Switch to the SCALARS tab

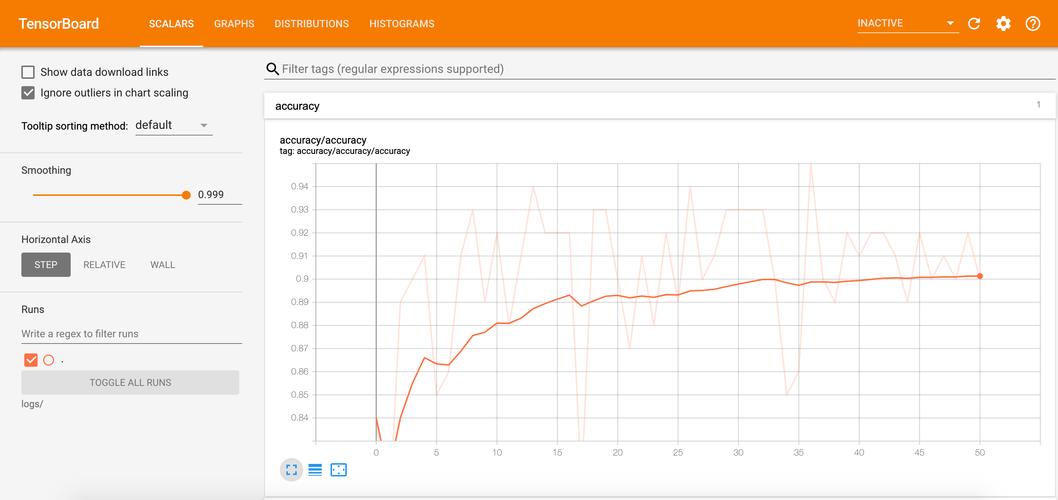tap(171, 24)
